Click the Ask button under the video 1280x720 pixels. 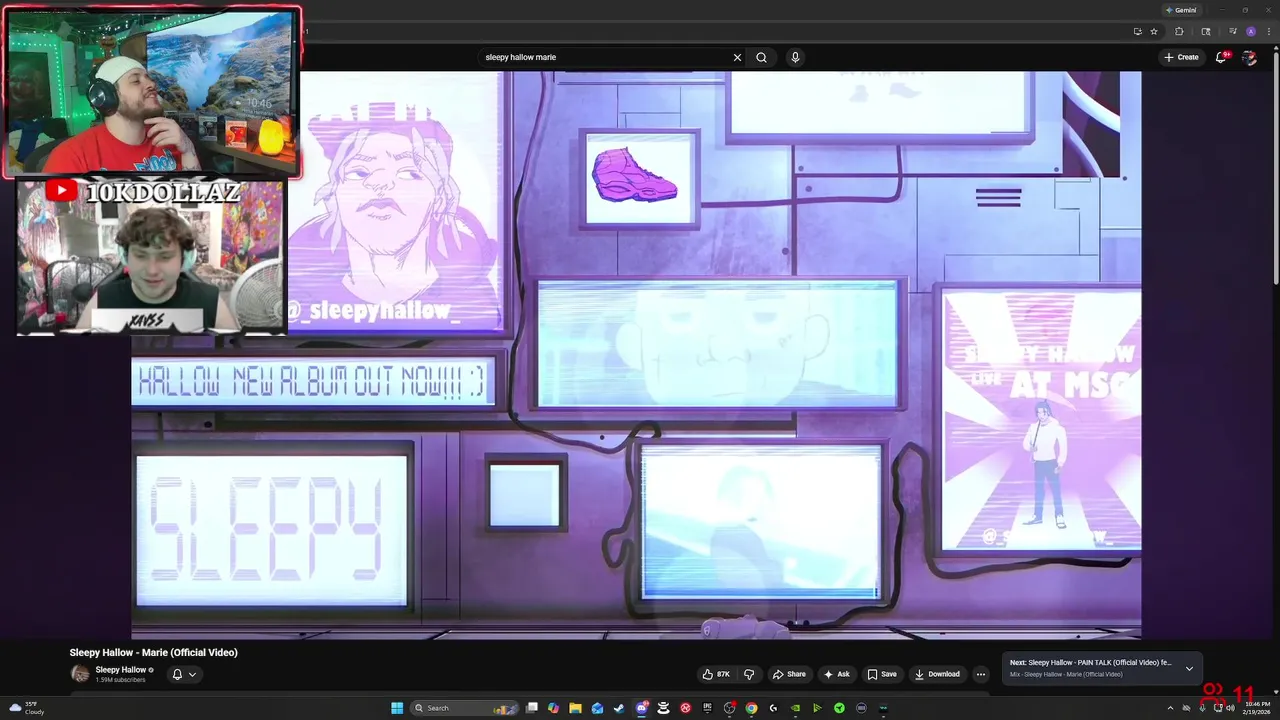837,674
